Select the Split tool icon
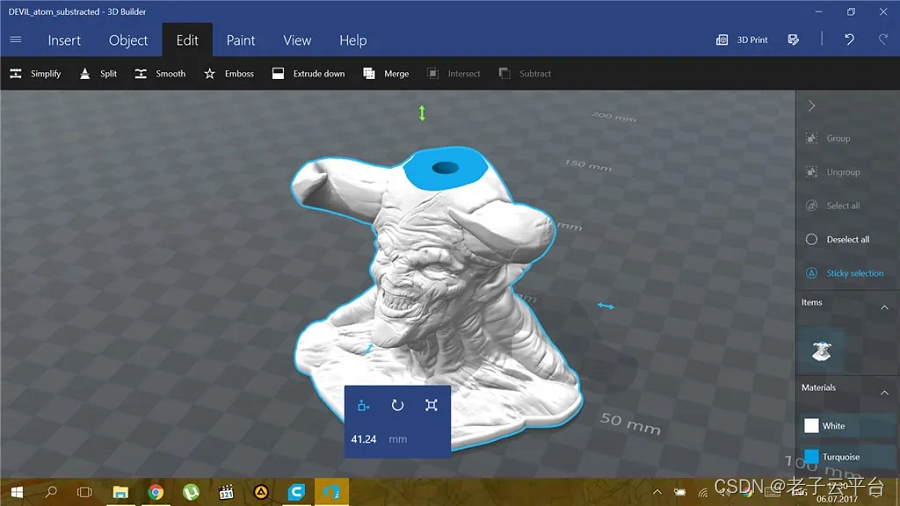 [x=85, y=73]
